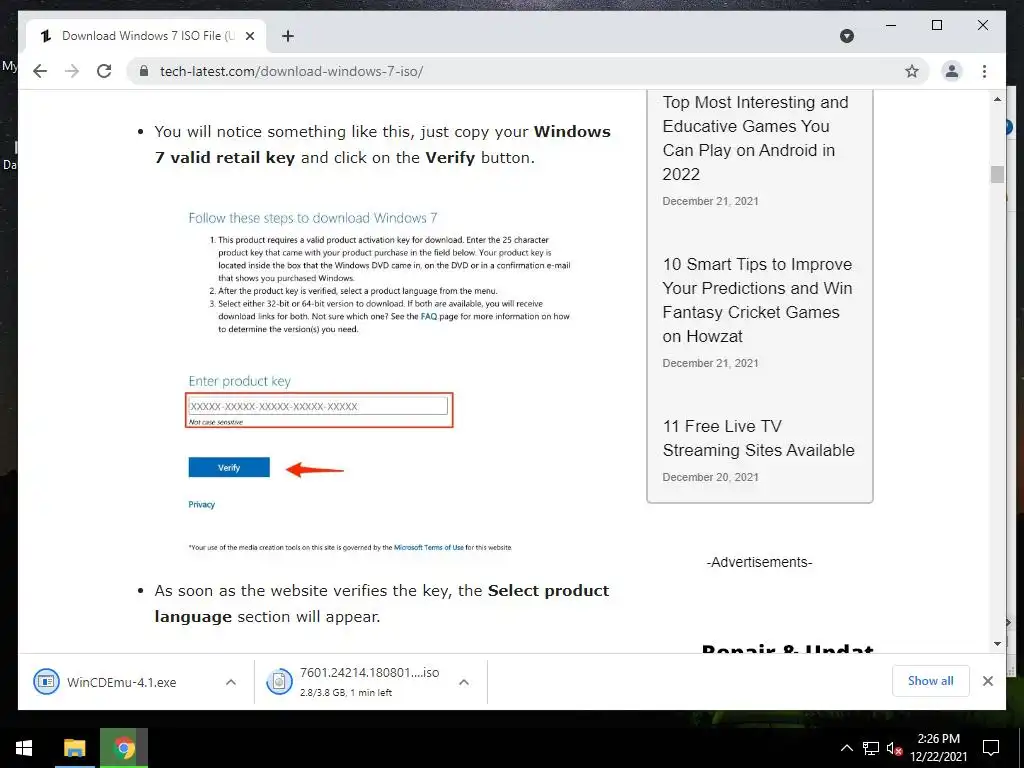Click the forward navigation arrow
Image resolution: width=1024 pixels, height=768 pixels.
pyautogui.click(x=72, y=71)
